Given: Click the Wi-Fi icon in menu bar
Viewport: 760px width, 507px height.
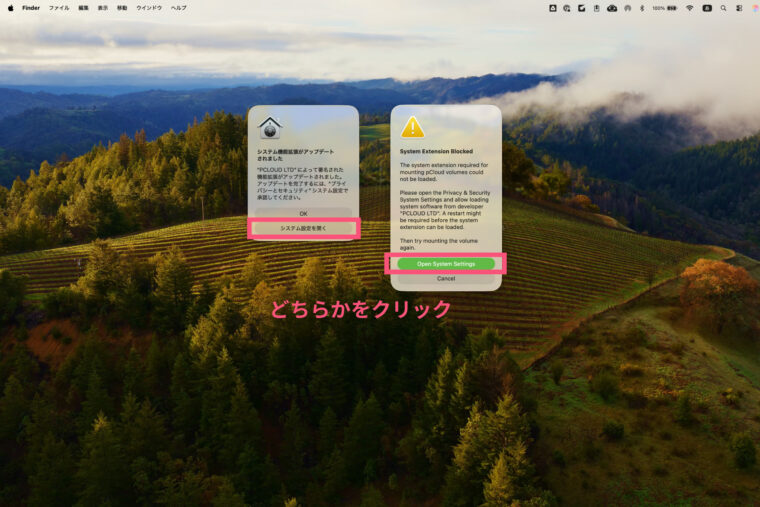Looking at the screenshot, I should point(689,8).
